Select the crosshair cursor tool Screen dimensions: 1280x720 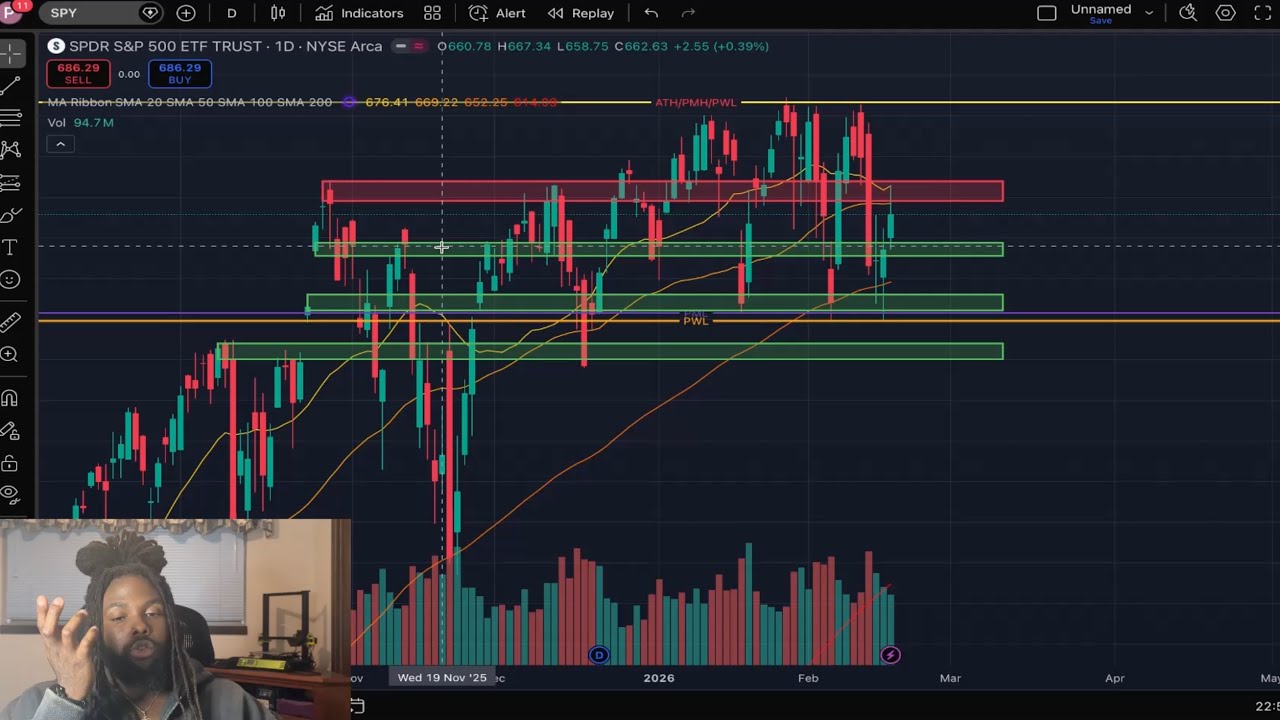pyautogui.click(x=11, y=53)
